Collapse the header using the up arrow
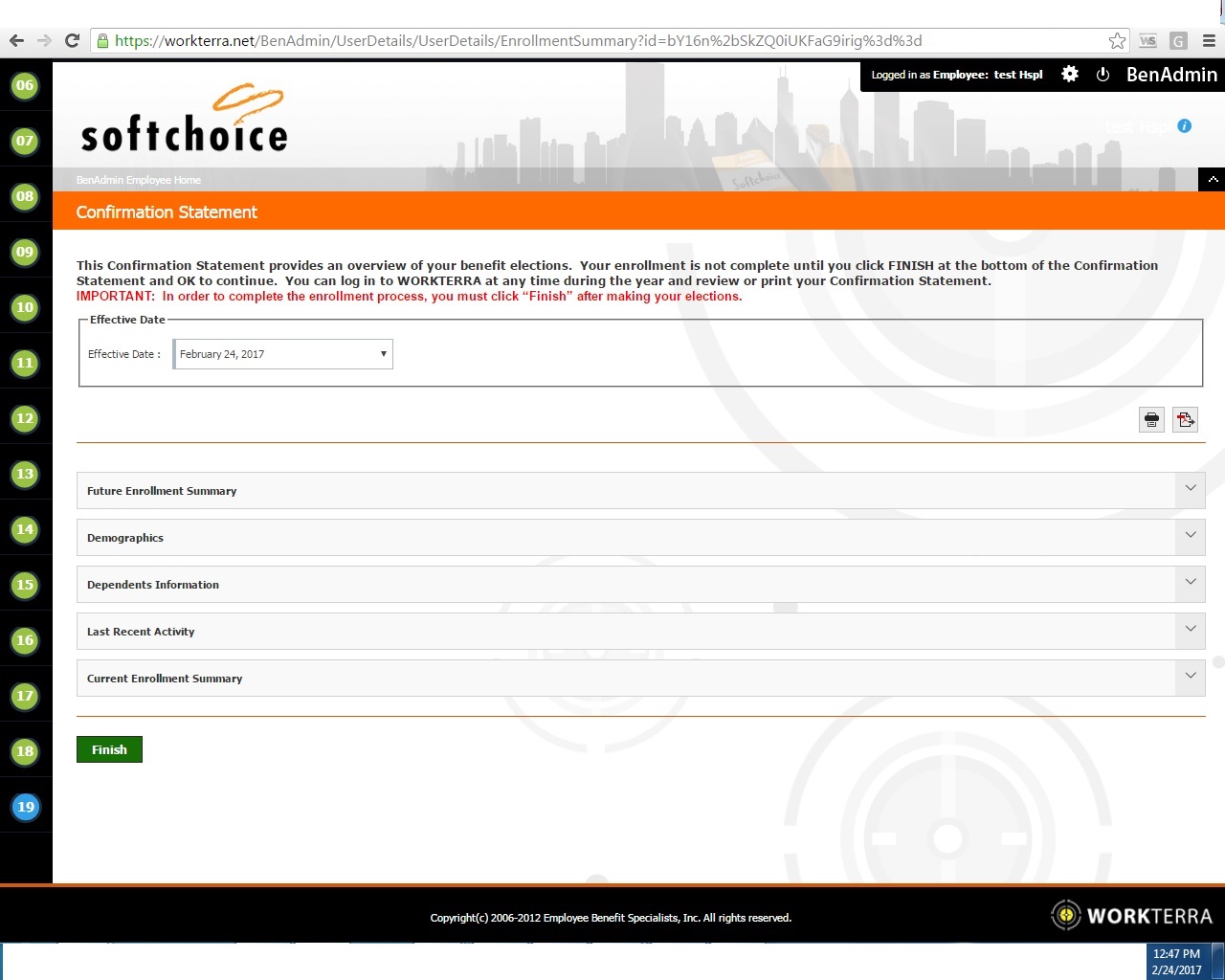This screenshot has width=1225, height=980. click(1212, 179)
